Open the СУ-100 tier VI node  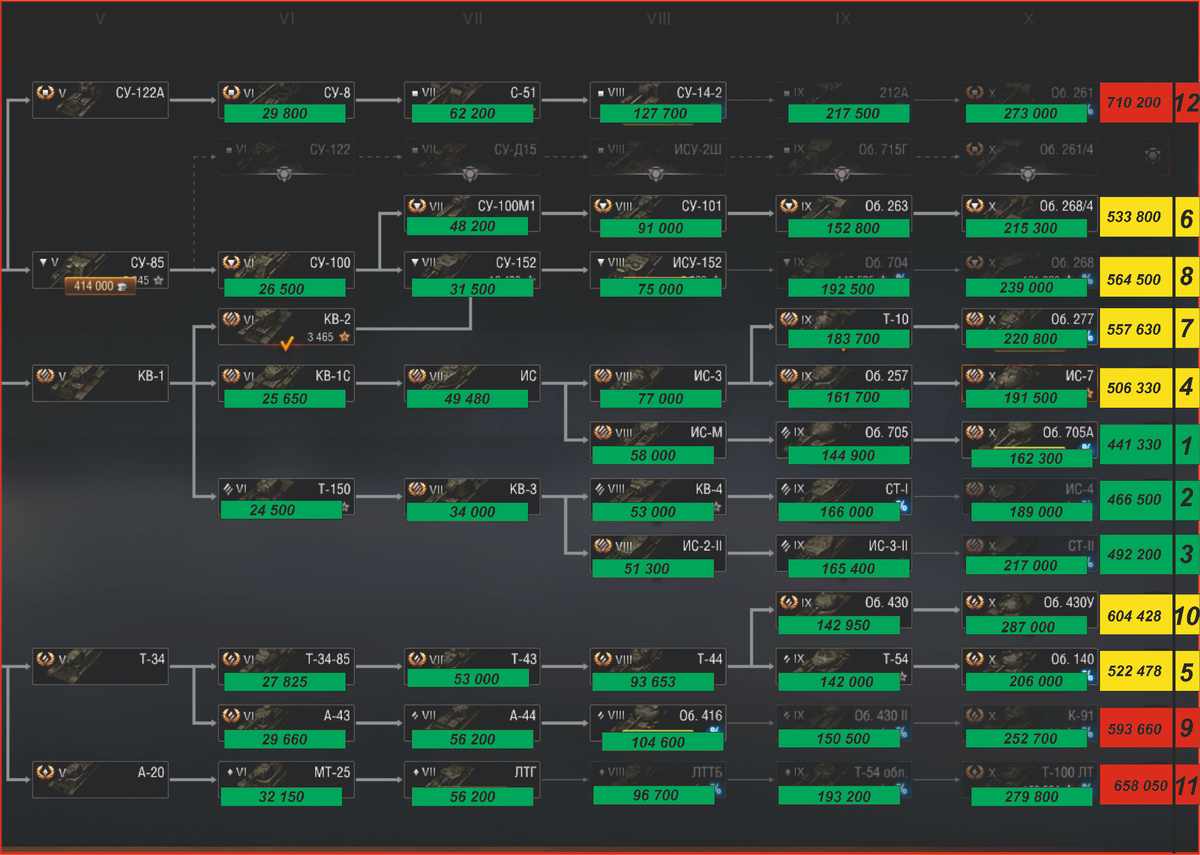click(286, 269)
